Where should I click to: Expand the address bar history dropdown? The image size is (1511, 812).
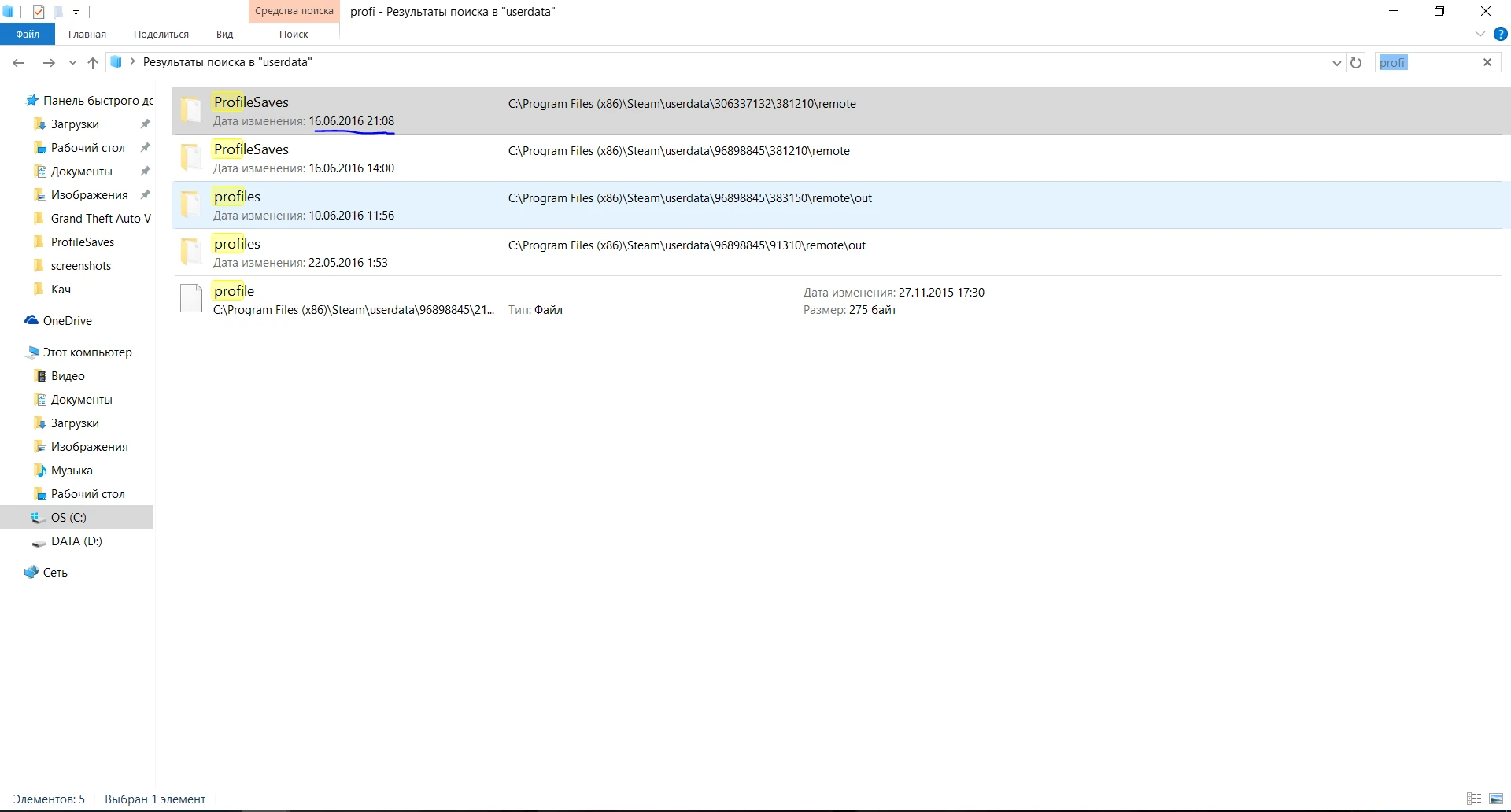click(1336, 63)
